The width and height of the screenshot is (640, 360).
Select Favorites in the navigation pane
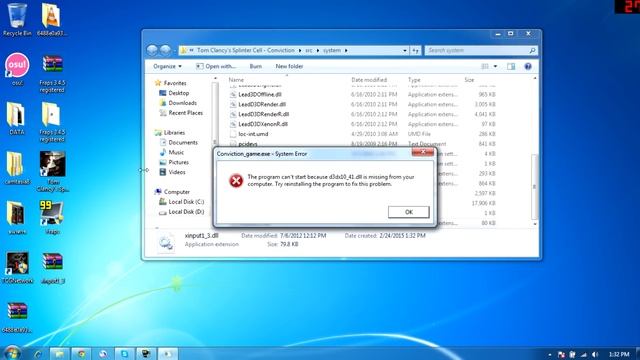click(x=170, y=83)
